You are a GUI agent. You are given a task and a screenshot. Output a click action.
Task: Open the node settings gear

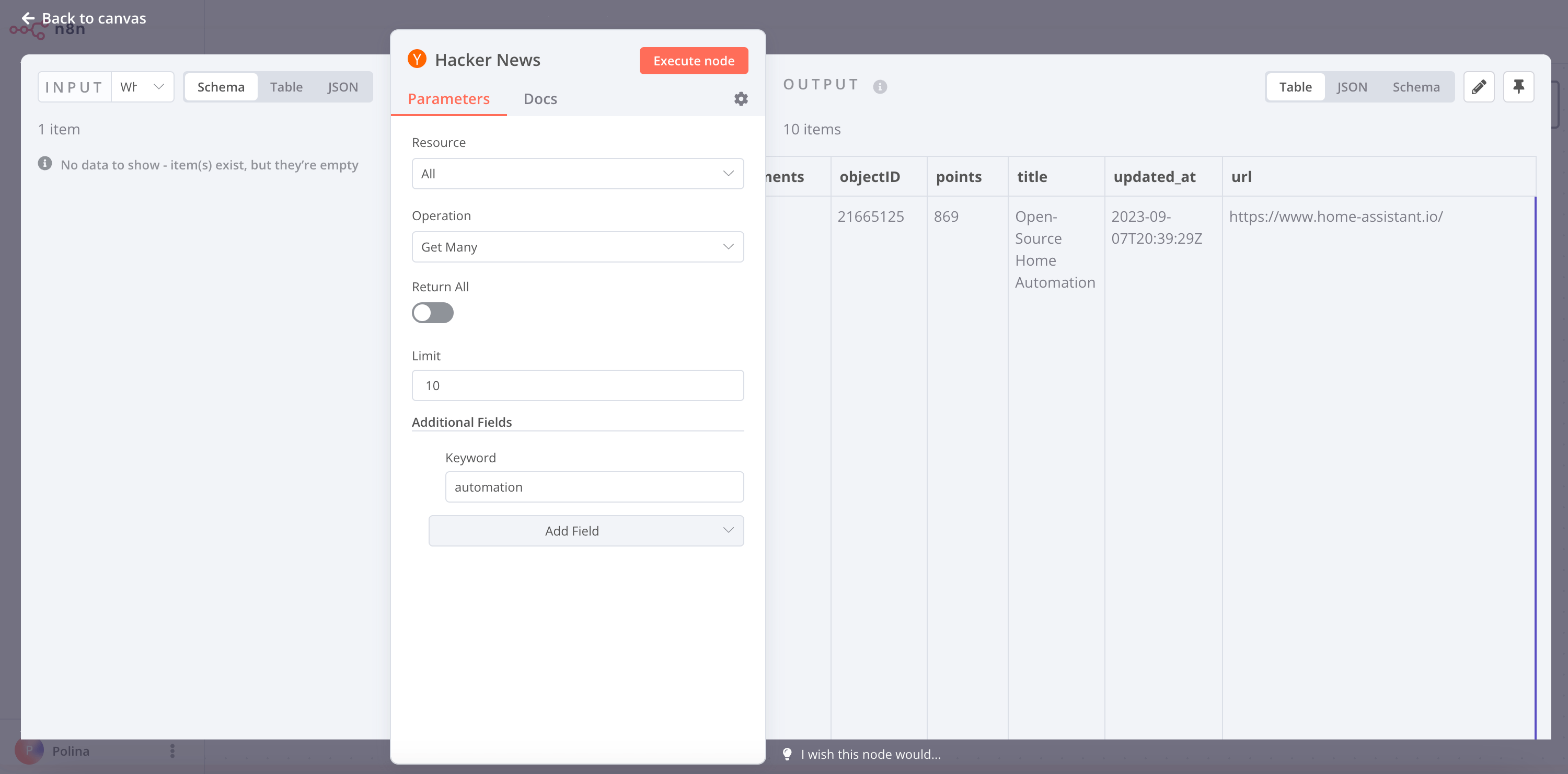(740, 99)
